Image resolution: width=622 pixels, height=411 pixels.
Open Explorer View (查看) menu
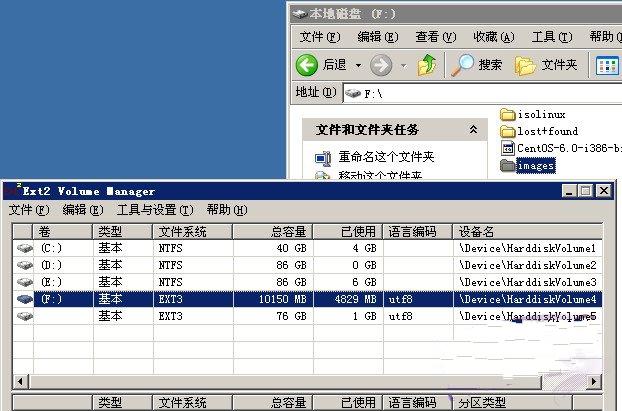[x=436, y=37]
